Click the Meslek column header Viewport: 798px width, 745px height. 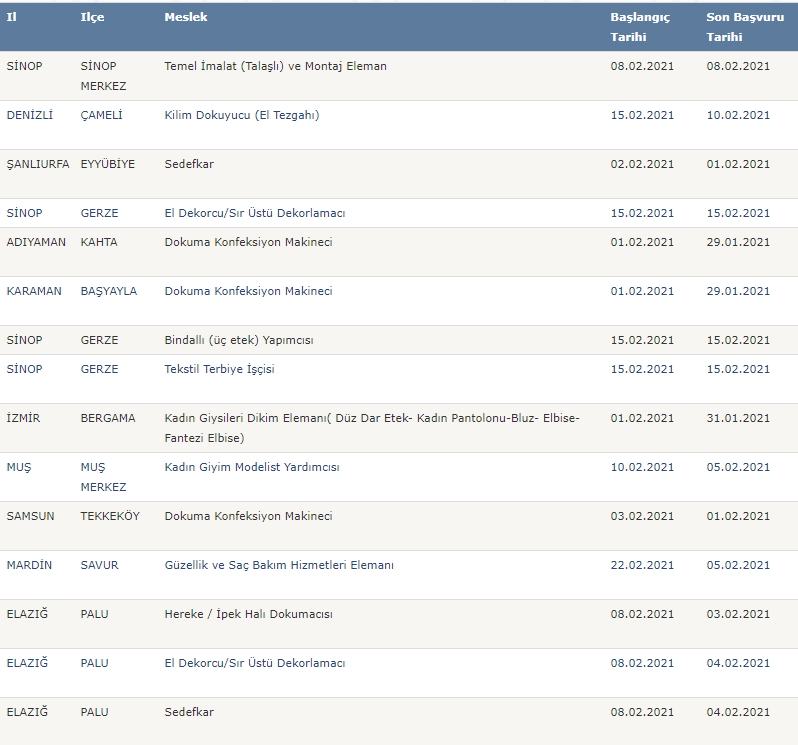(x=186, y=17)
